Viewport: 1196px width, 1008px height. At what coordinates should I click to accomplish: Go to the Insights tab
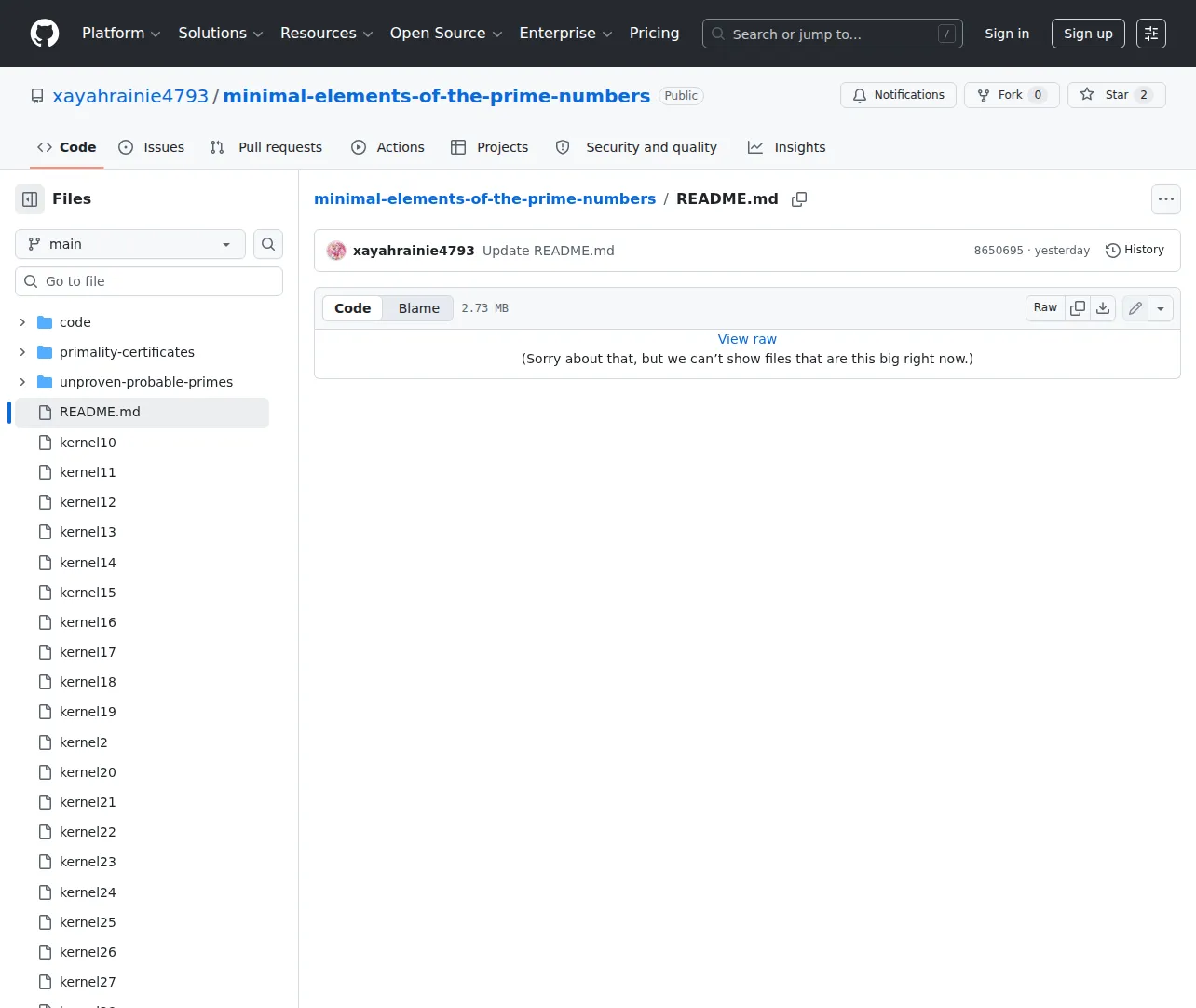pyautogui.click(x=787, y=147)
